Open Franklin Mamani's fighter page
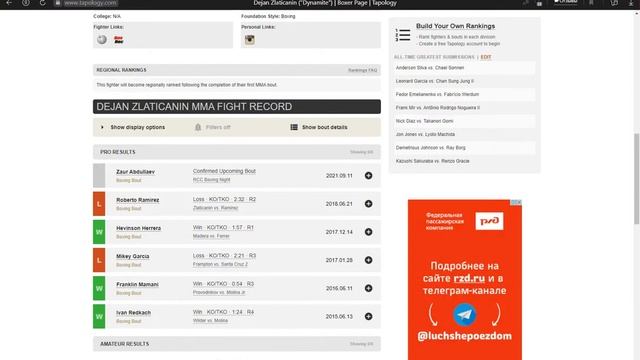Image resolution: width=640 pixels, height=360 pixels. (x=137, y=284)
